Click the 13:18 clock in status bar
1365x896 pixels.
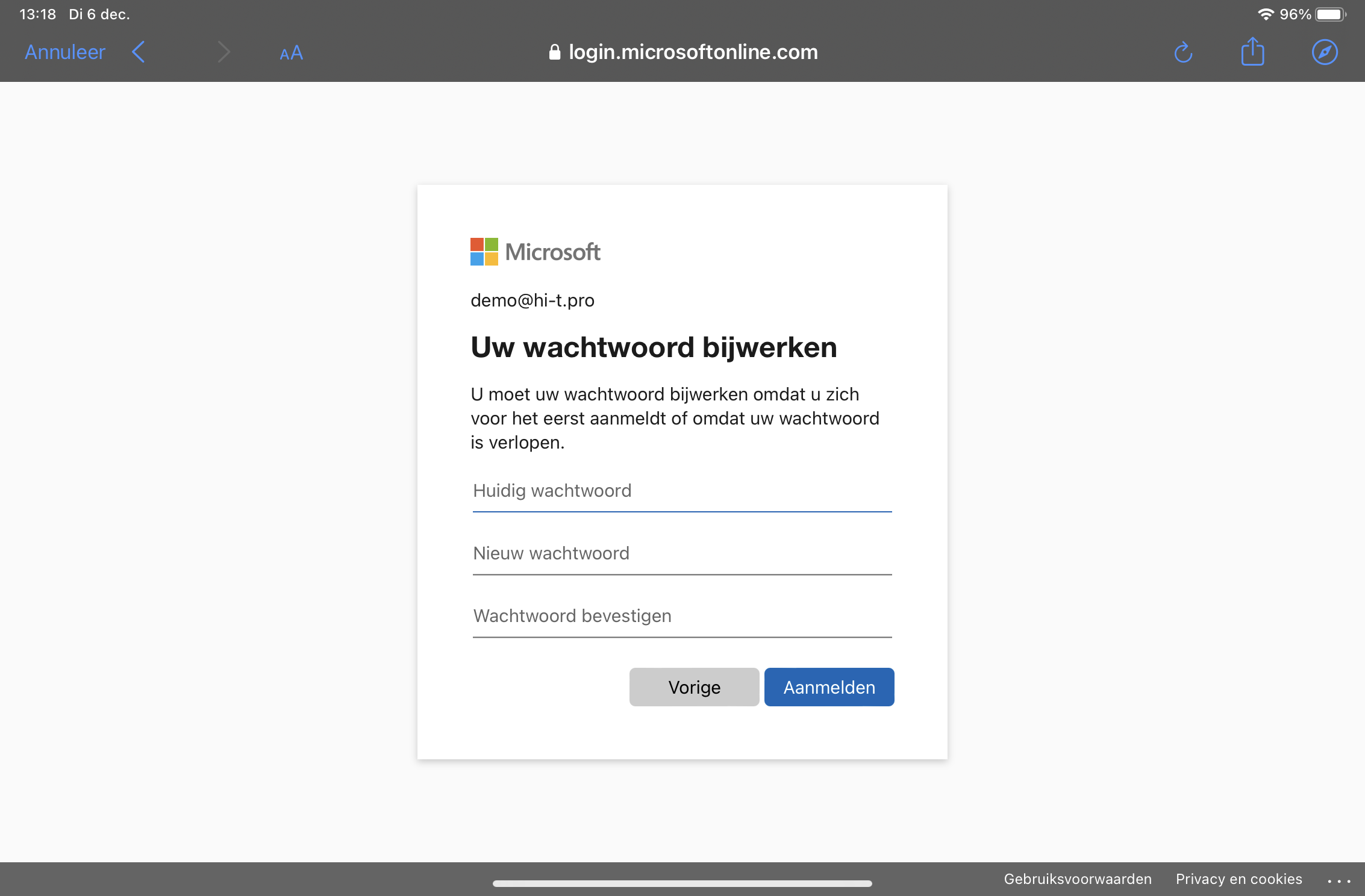(37, 14)
